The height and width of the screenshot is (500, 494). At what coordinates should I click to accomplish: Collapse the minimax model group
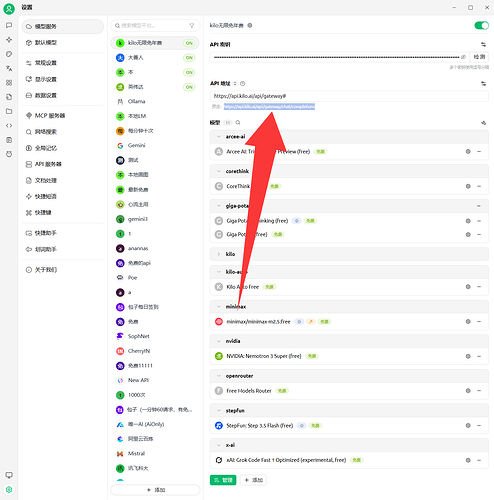tap(219, 307)
